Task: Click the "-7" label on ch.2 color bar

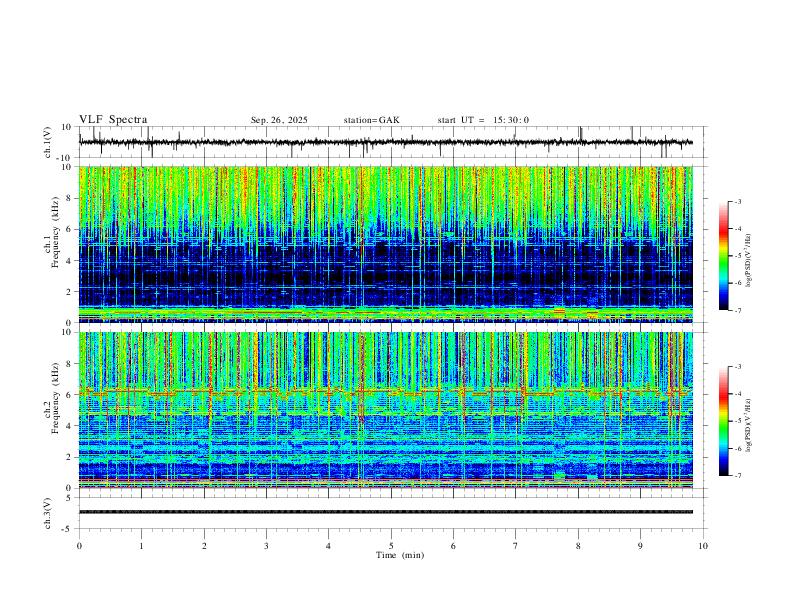Action: point(737,476)
